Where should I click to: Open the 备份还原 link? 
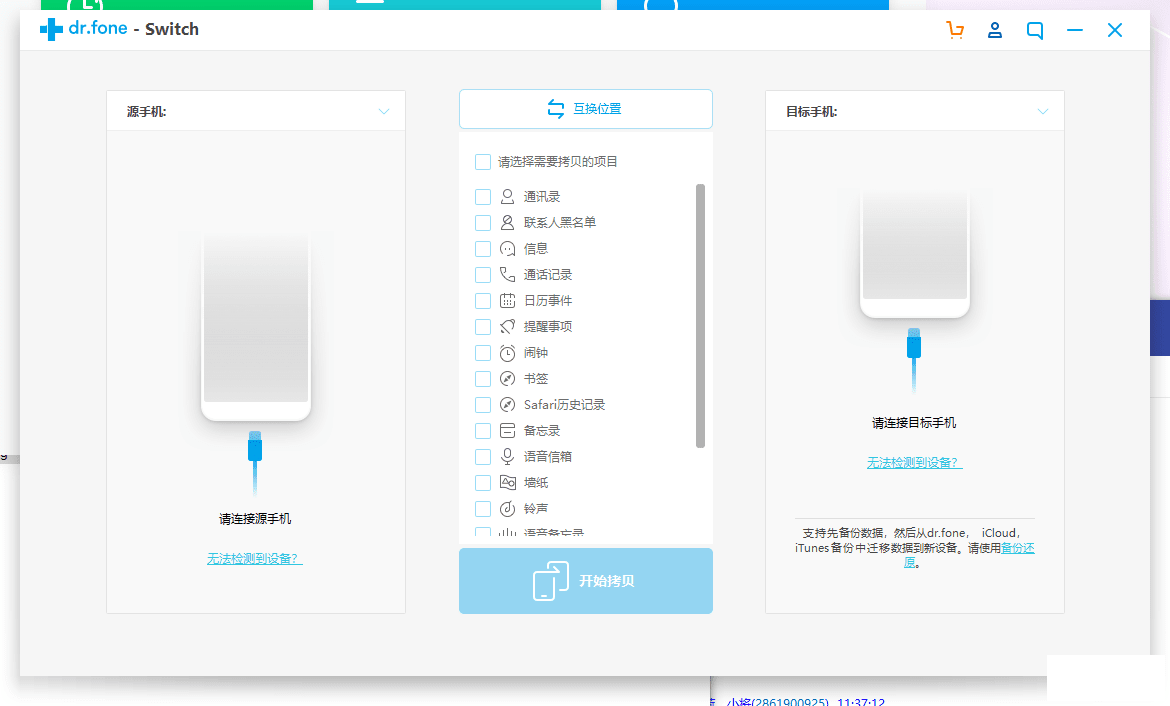click(1018, 548)
